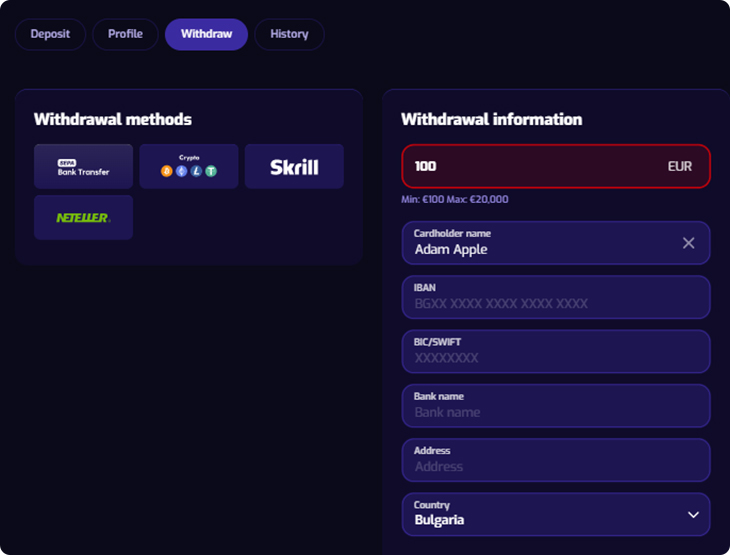The image size is (730, 555).
Task: Click the Litecoin coin icon
Action: [196, 171]
